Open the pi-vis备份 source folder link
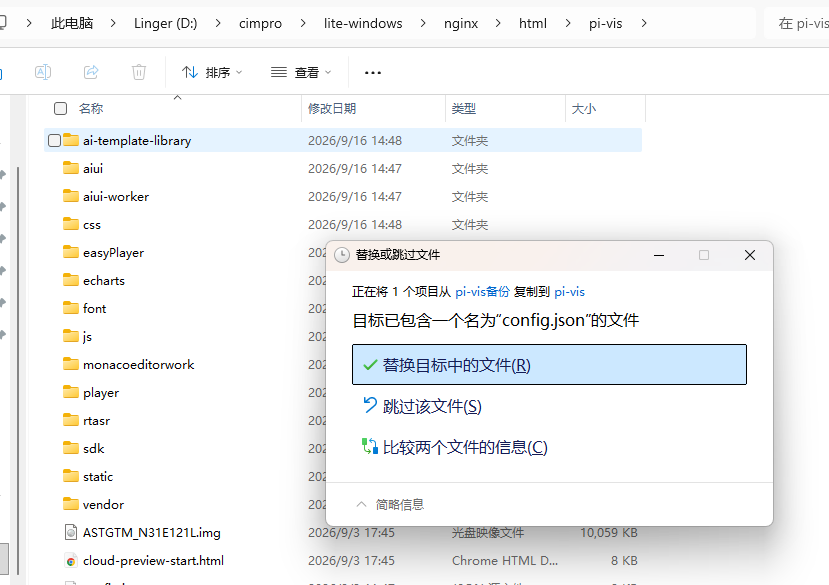The width and height of the screenshot is (829, 585). tap(482, 291)
